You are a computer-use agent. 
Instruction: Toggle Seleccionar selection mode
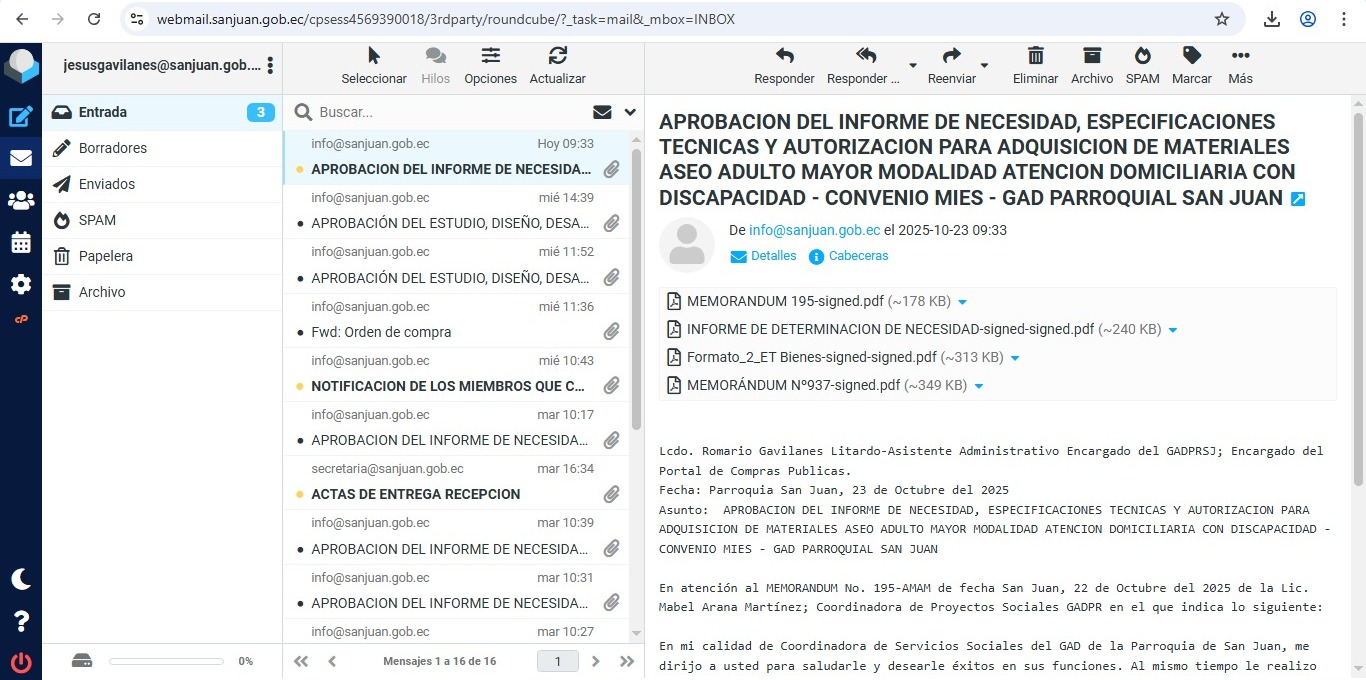pos(374,65)
